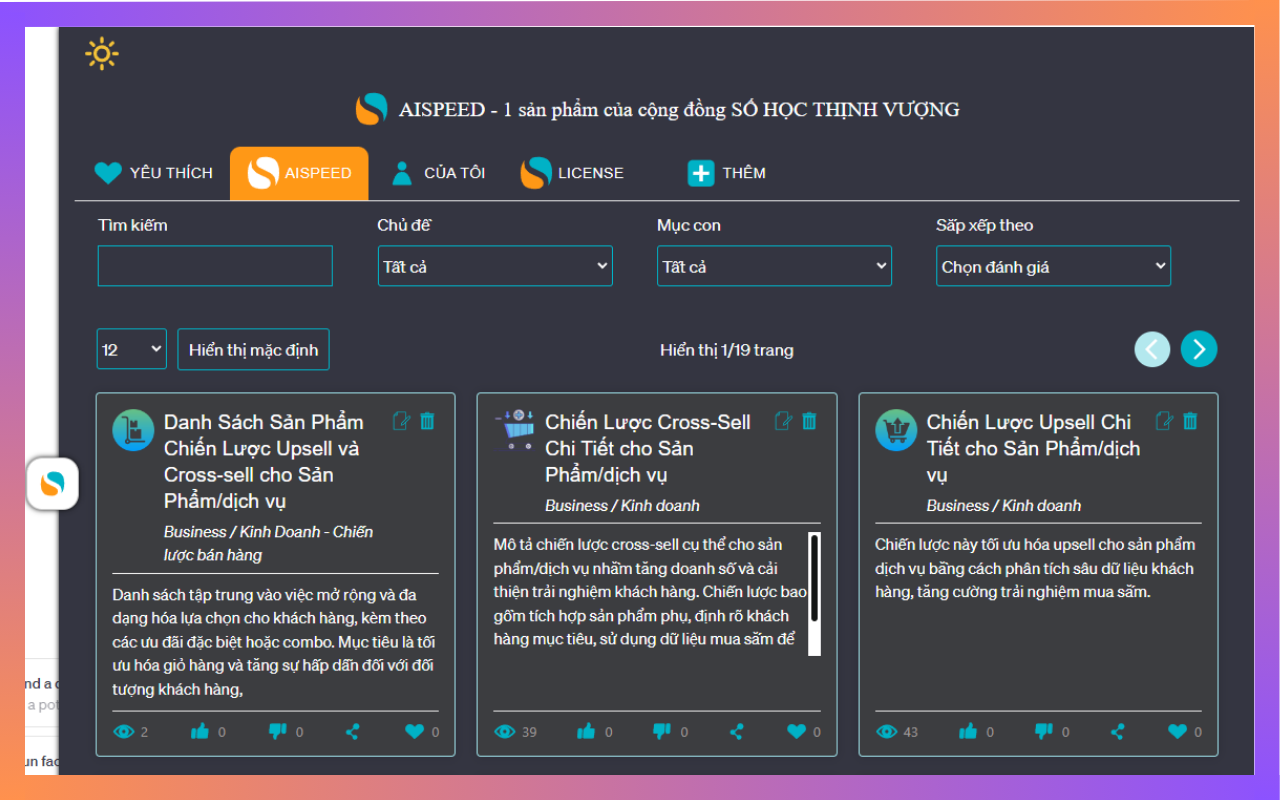This screenshot has height=800, width=1280.
Task: Click the views eye icon showing 43
Action: coord(886,731)
